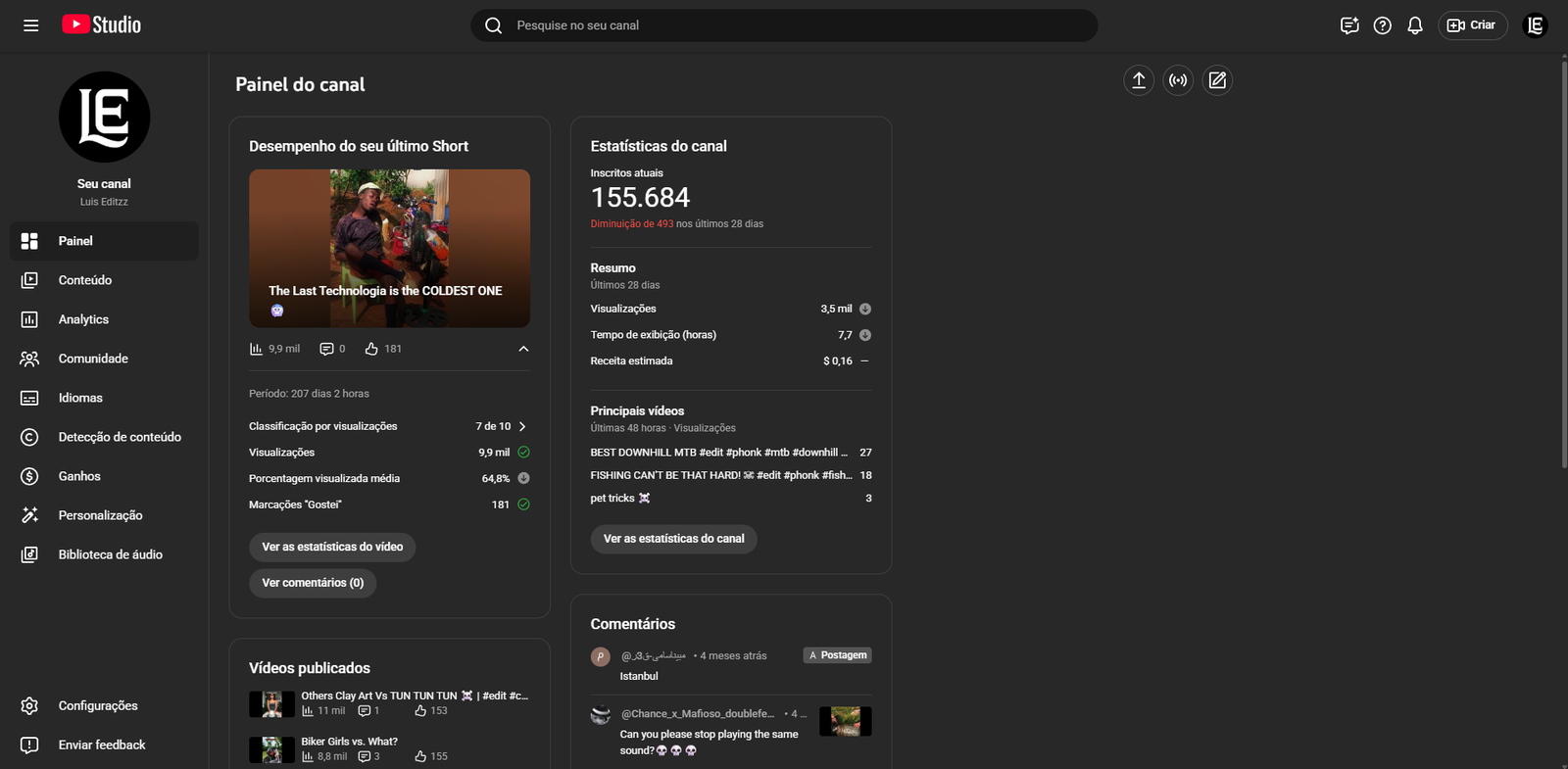The image size is (1568, 769).
Task: Open Idiomas in the sidebar
Action: point(104,398)
